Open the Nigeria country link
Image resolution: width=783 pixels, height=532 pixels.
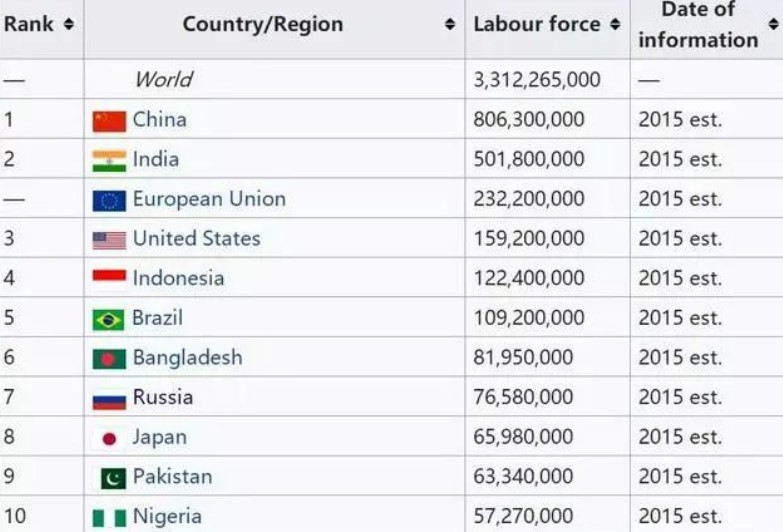[x=167, y=517]
